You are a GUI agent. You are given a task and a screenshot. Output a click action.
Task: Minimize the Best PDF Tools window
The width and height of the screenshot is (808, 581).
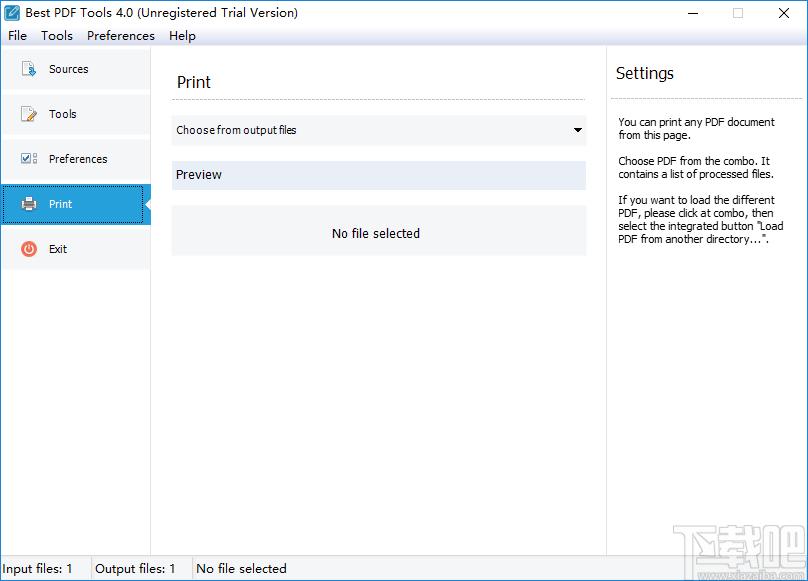(693, 13)
